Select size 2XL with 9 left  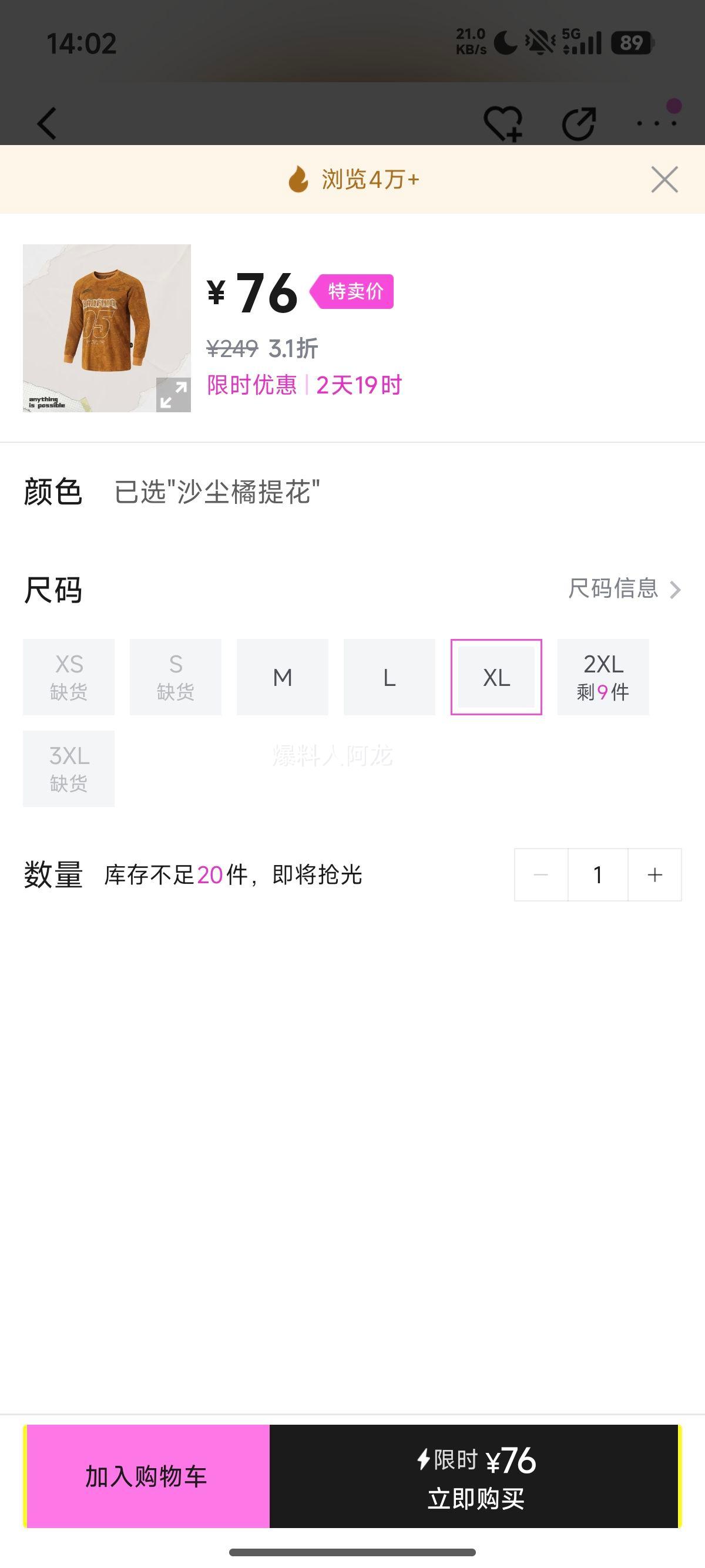(603, 677)
